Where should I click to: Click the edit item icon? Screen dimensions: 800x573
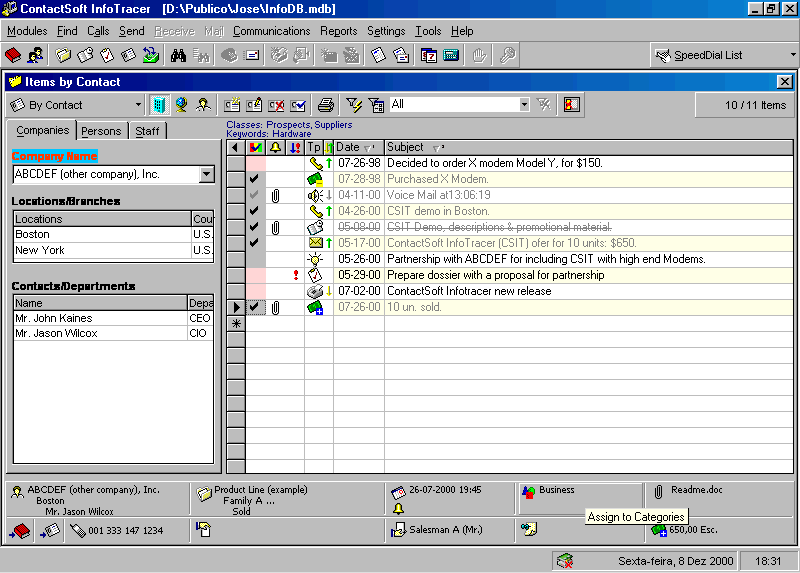click(x=254, y=105)
